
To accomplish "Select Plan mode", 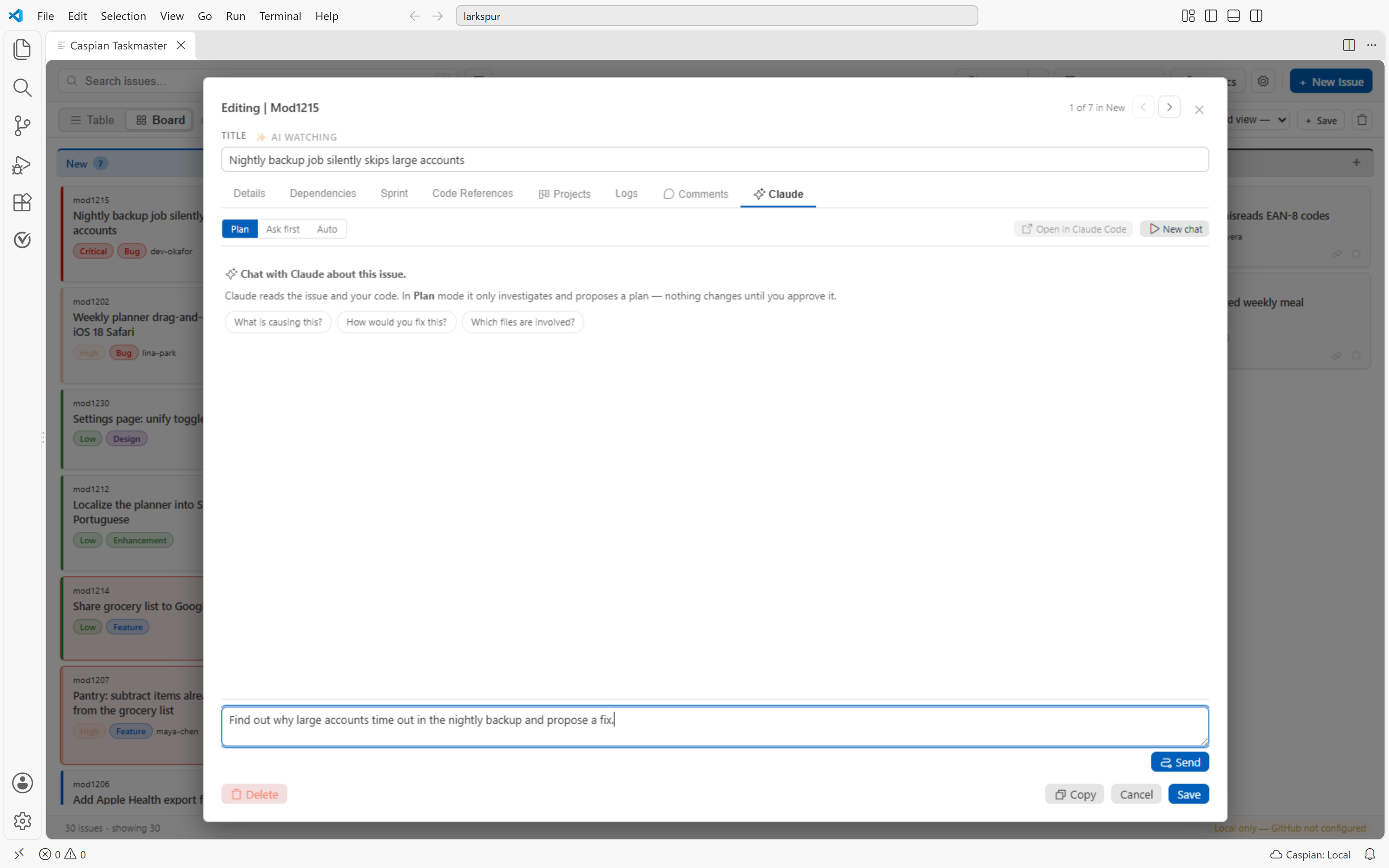I will coord(240,229).
